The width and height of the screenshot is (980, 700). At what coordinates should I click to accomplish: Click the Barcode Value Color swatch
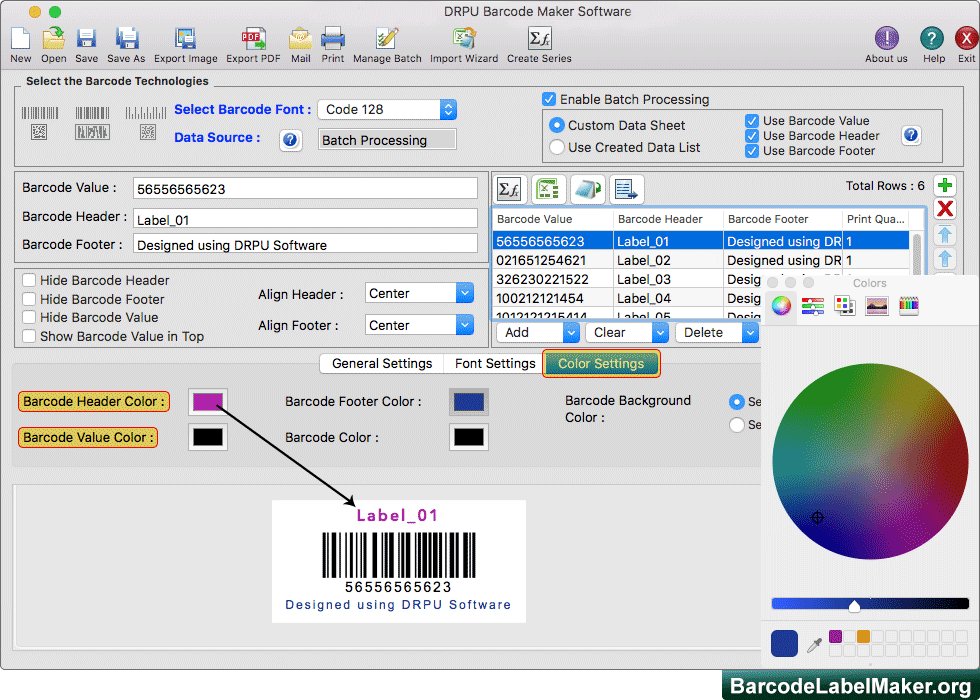[x=208, y=438]
